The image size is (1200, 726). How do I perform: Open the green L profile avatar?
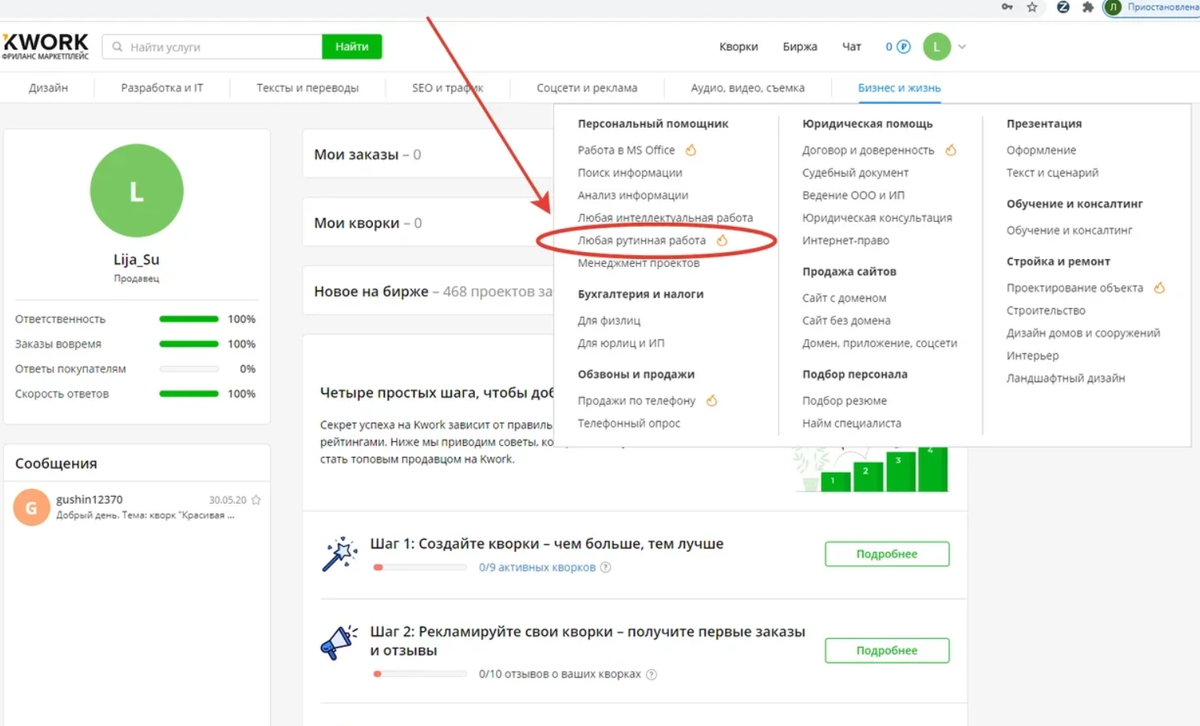click(x=937, y=46)
